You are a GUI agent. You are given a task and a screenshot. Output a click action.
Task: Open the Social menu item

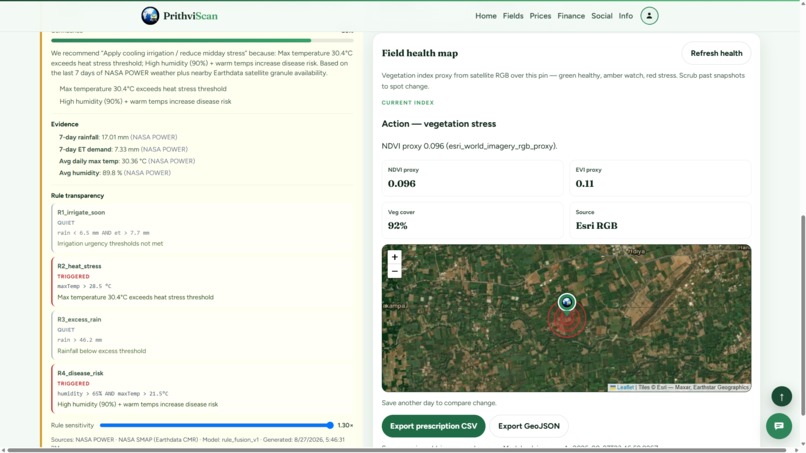click(601, 16)
